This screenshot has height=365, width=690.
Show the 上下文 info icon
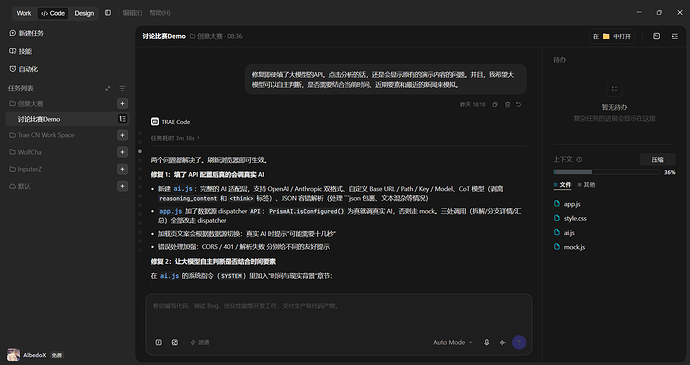pyautogui.click(x=579, y=159)
